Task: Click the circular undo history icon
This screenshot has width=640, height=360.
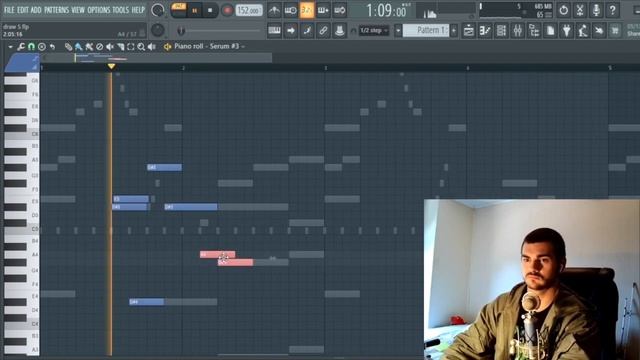Action: click(x=564, y=10)
